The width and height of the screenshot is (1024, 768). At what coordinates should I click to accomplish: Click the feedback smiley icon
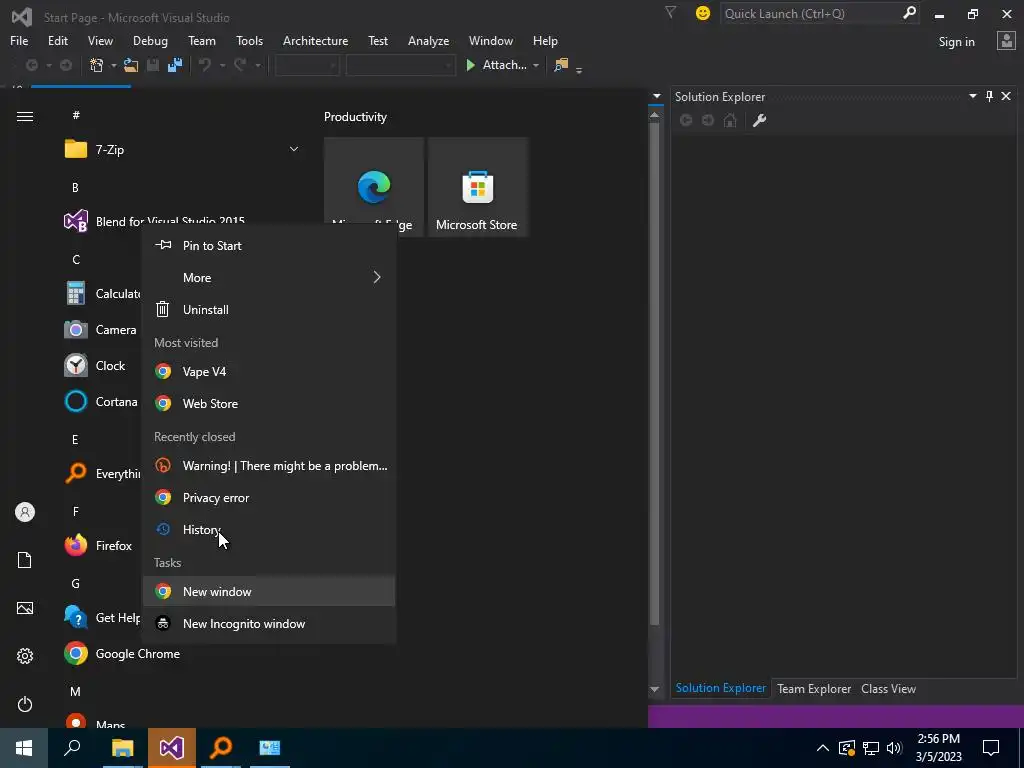[x=703, y=13]
